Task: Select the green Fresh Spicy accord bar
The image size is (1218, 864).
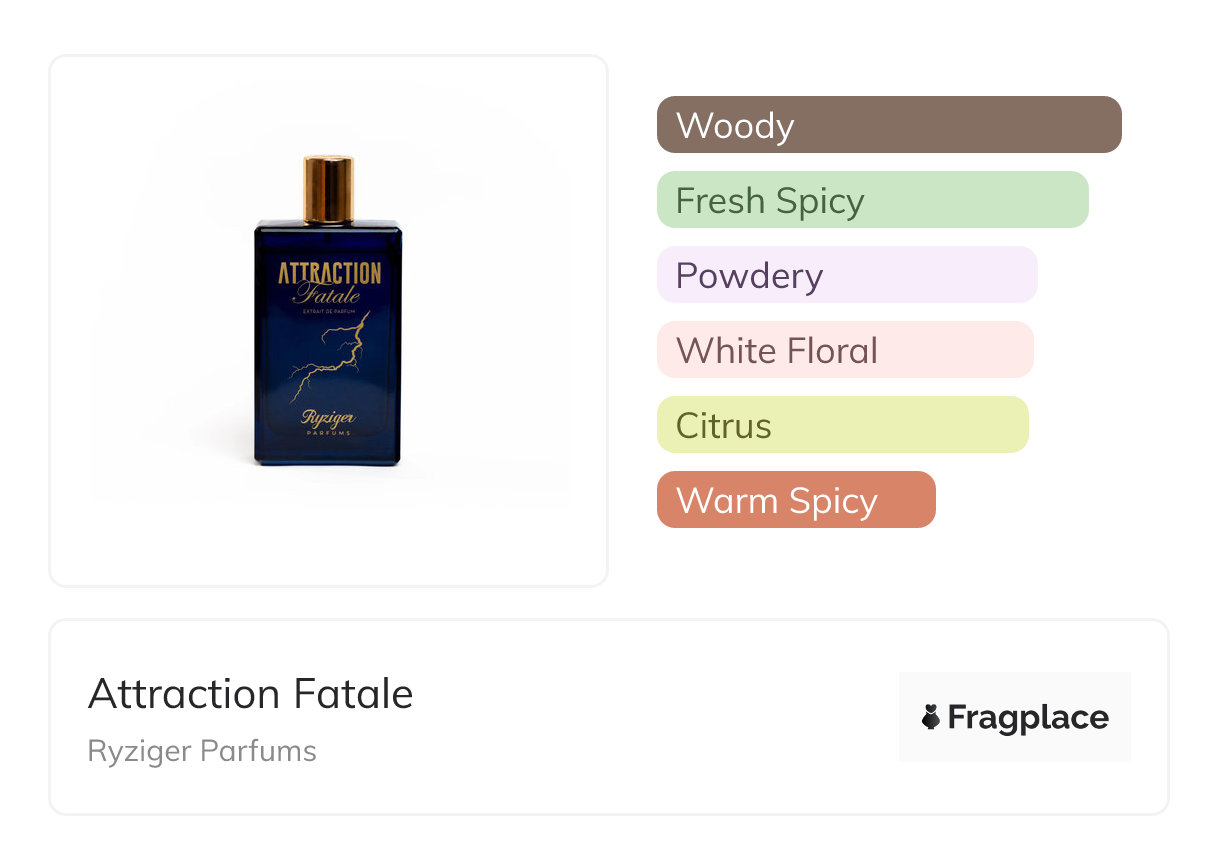Action: [x=872, y=200]
